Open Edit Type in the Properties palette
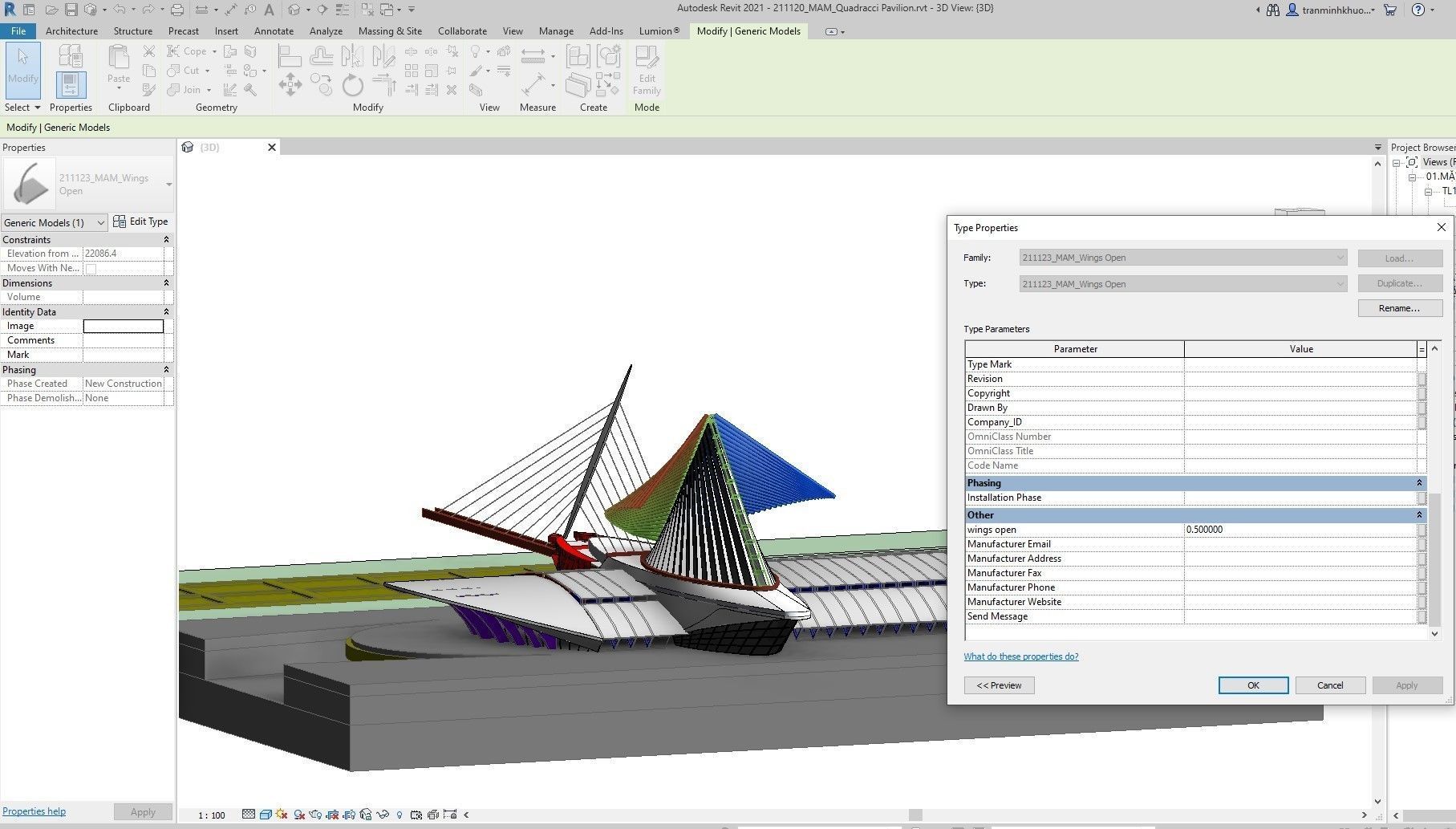Image resolution: width=1456 pixels, height=829 pixels. 141,221
